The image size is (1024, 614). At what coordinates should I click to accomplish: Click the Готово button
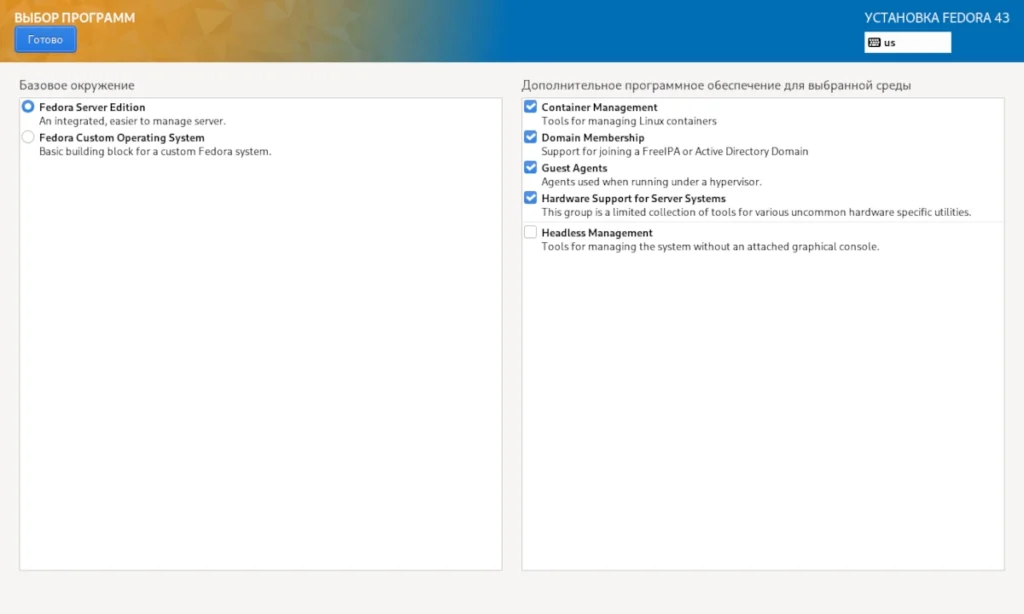tap(45, 40)
